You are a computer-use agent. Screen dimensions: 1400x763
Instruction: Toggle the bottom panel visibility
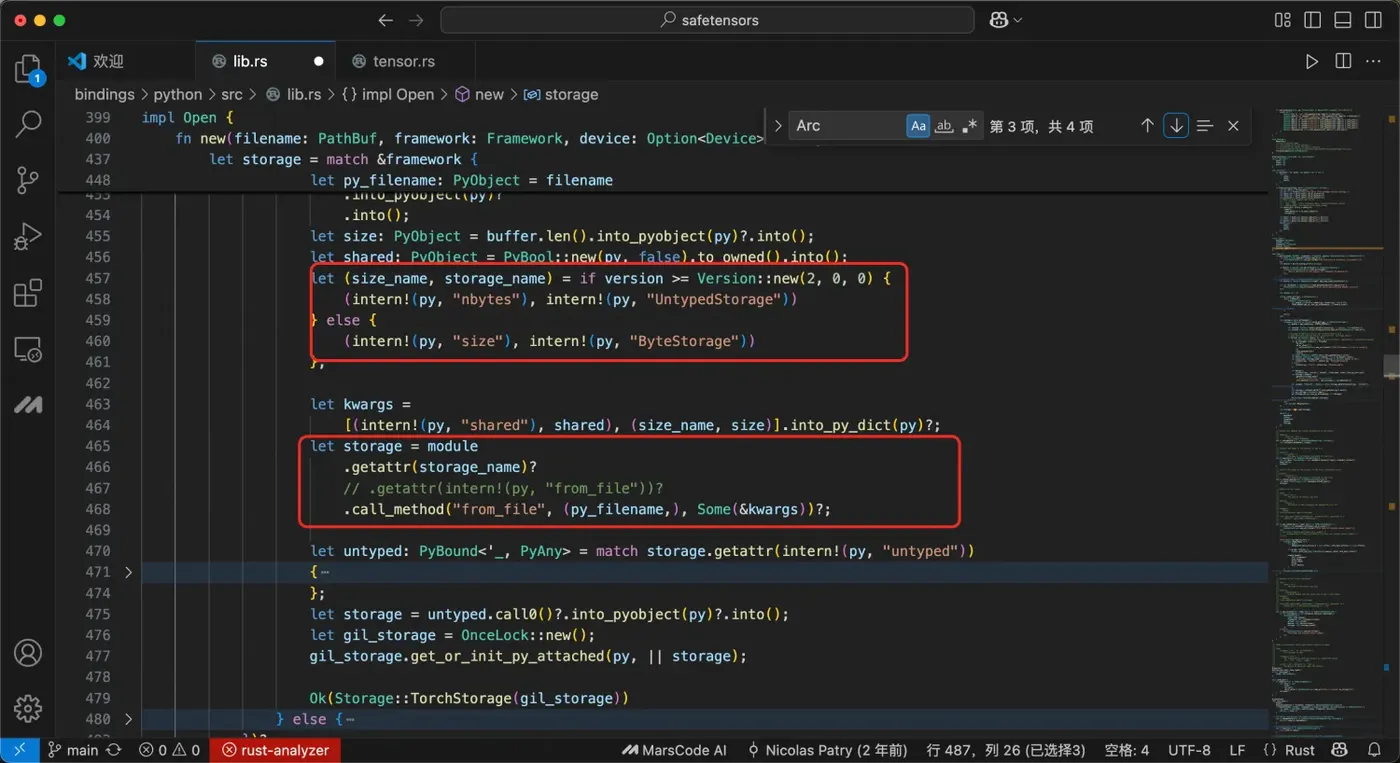point(1343,20)
